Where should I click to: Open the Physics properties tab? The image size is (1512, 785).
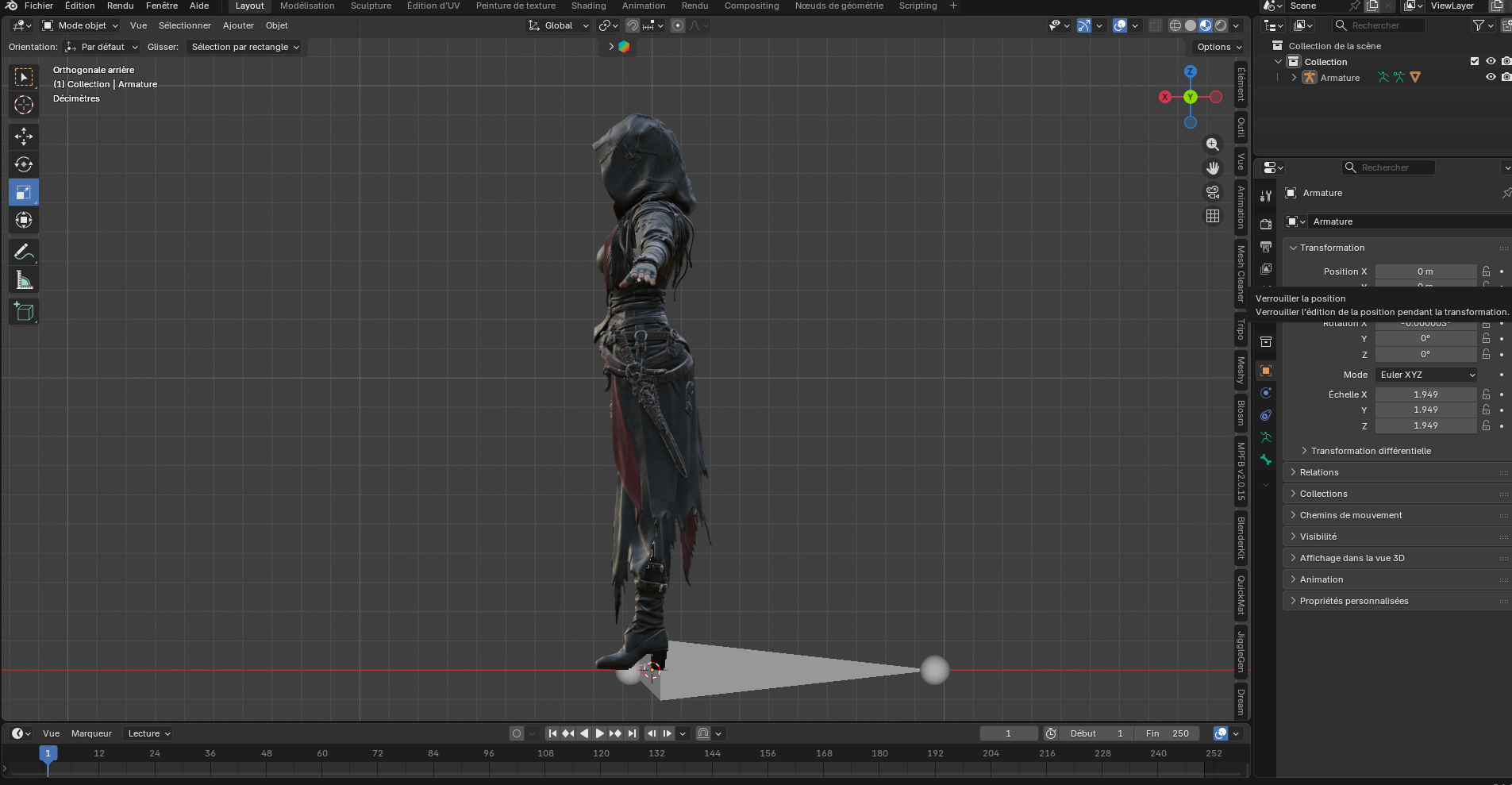(1266, 393)
